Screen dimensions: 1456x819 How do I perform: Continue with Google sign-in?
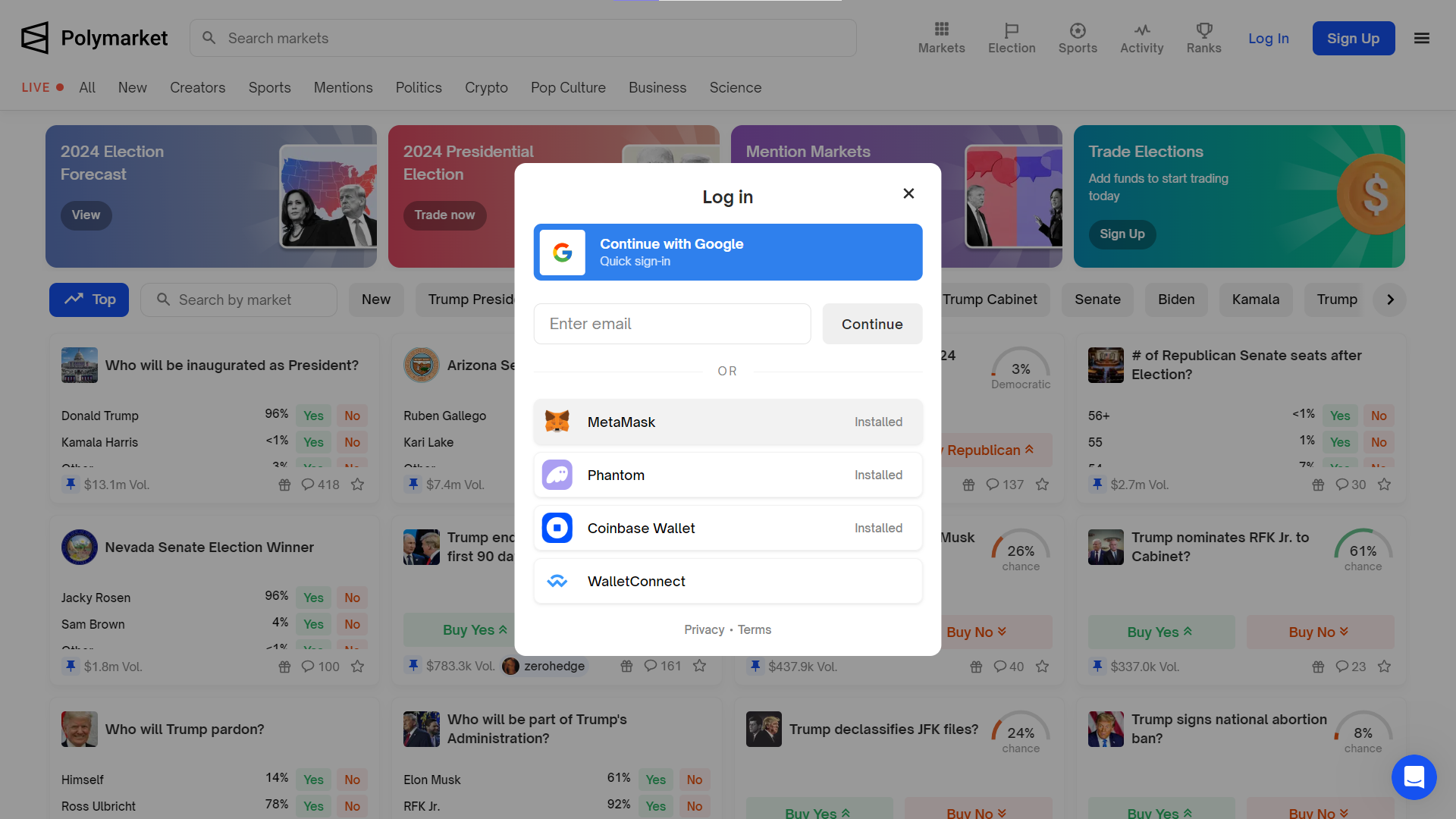[x=728, y=252]
